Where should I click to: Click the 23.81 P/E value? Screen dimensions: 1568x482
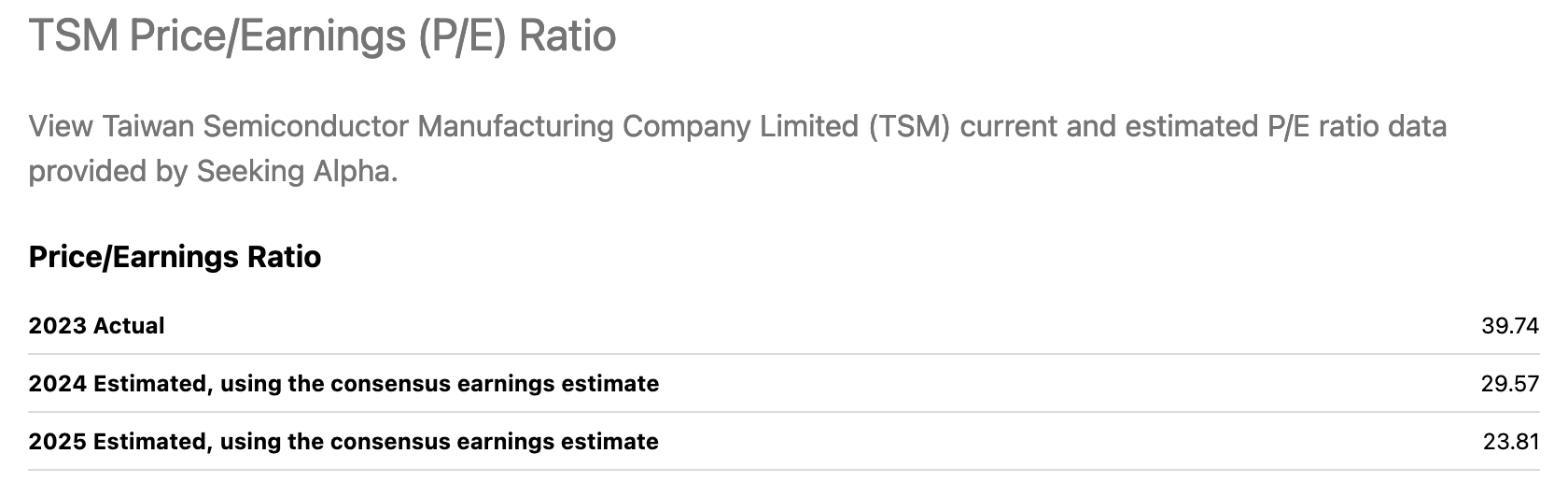tap(1510, 442)
